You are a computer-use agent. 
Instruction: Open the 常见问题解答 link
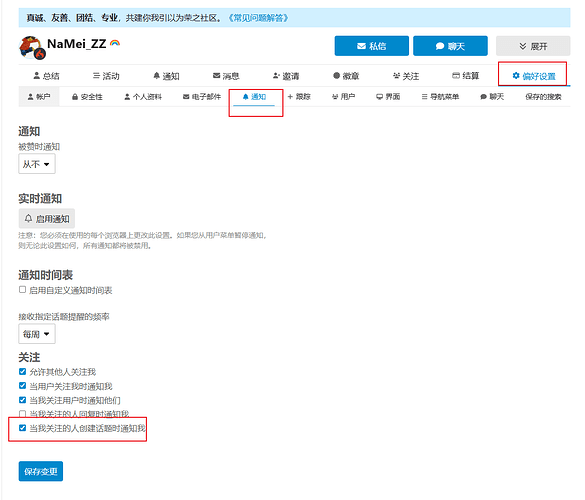(258, 18)
